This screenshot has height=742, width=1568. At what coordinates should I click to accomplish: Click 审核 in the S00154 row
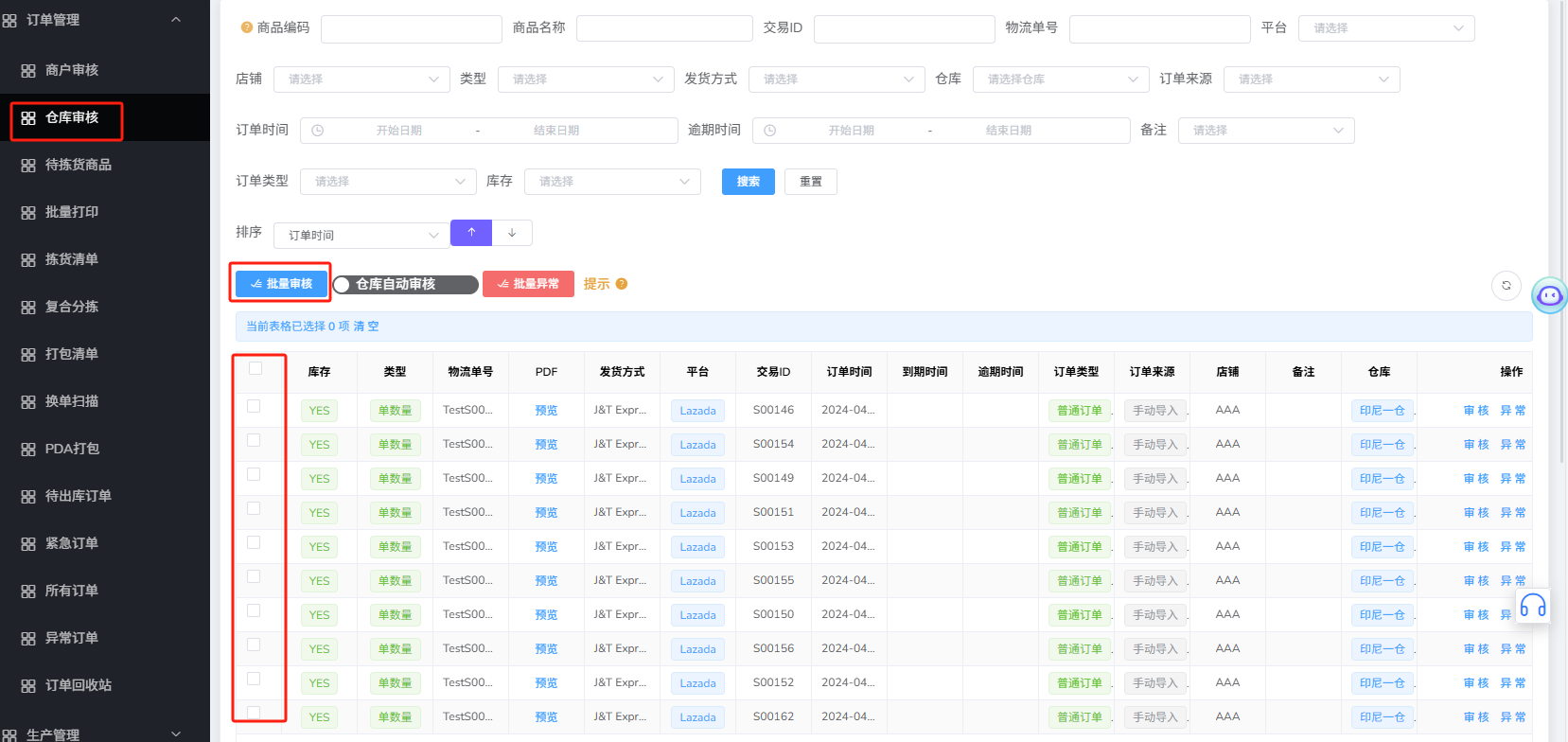pos(1476,445)
